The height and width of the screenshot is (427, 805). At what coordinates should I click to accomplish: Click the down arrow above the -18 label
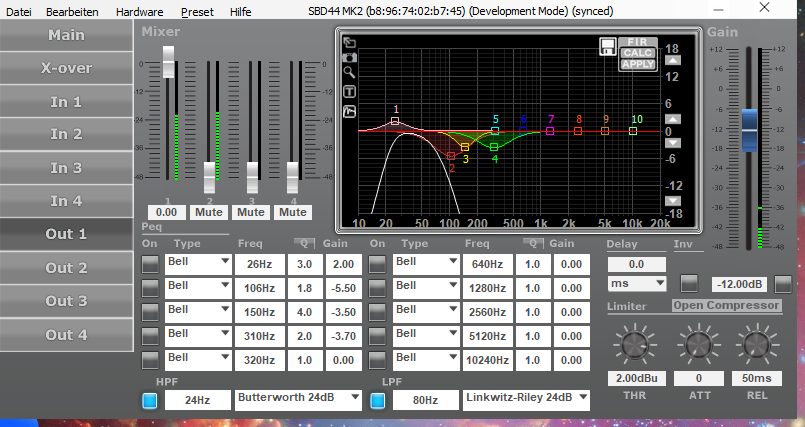(673, 201)
